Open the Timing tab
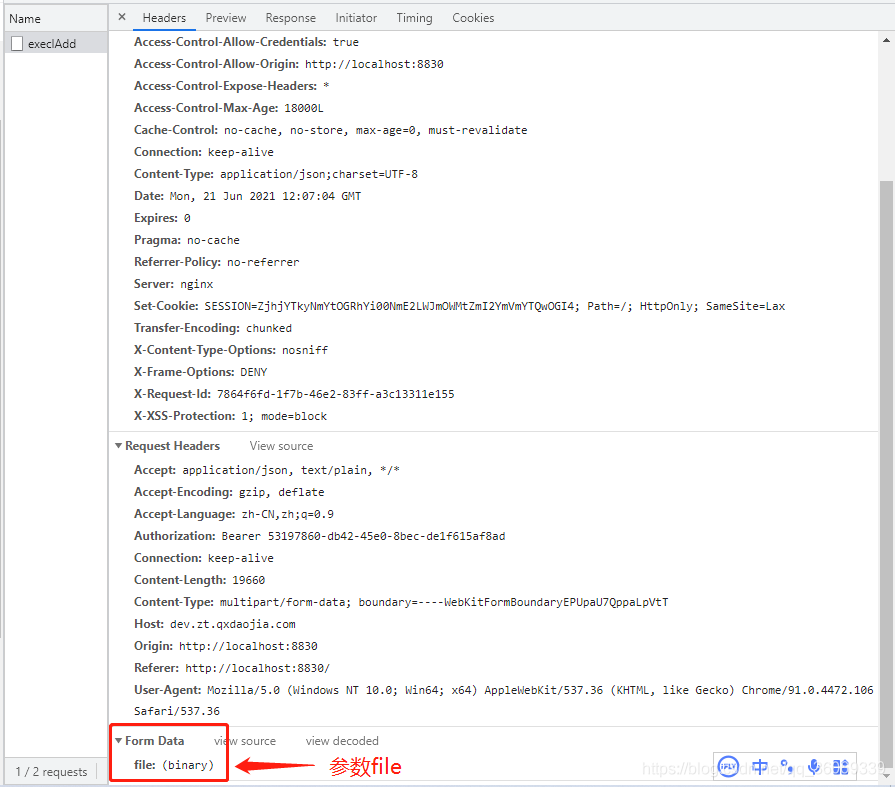 [414, 17]
